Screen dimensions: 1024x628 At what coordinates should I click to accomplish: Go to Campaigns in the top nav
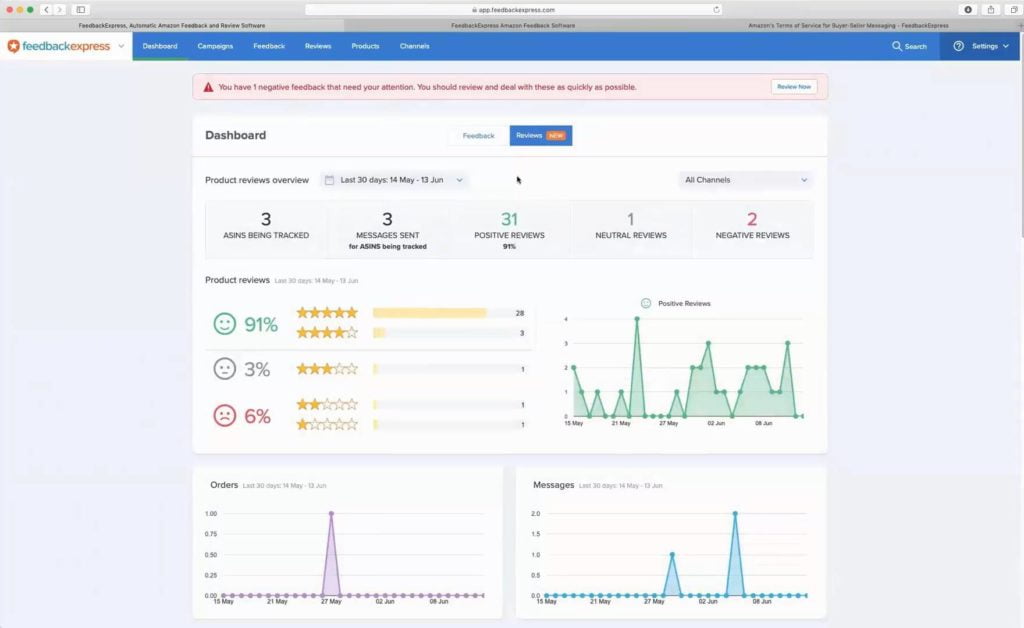216,46
